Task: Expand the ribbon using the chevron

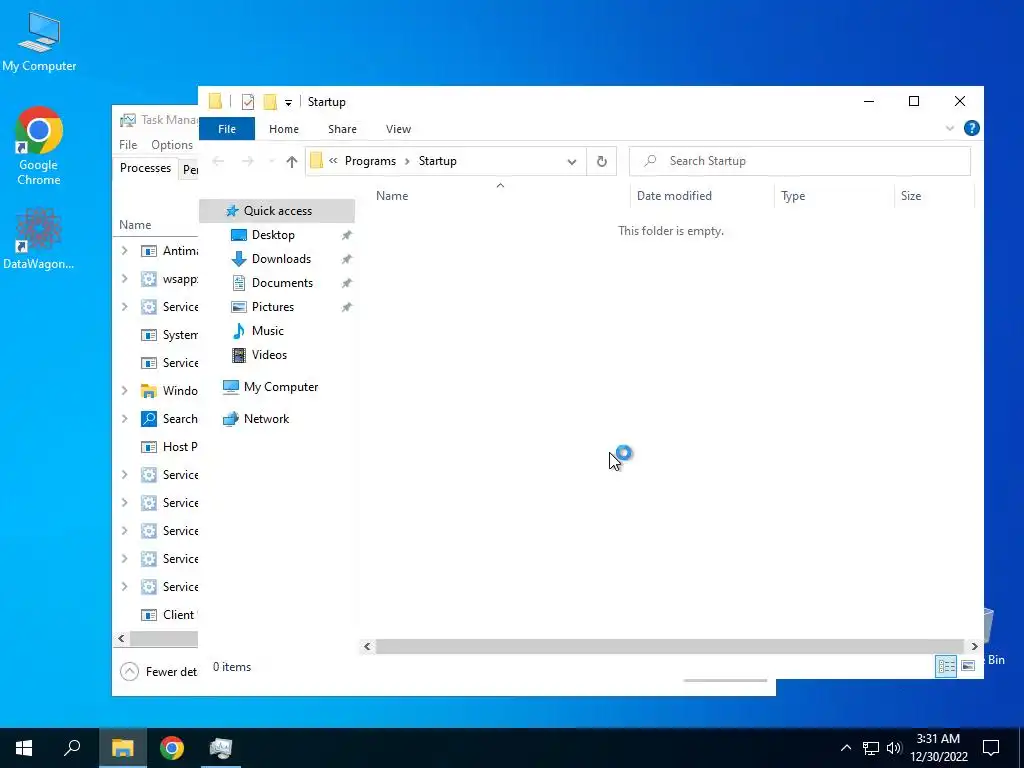Action: pyautogui.click(x=950, y=129)
